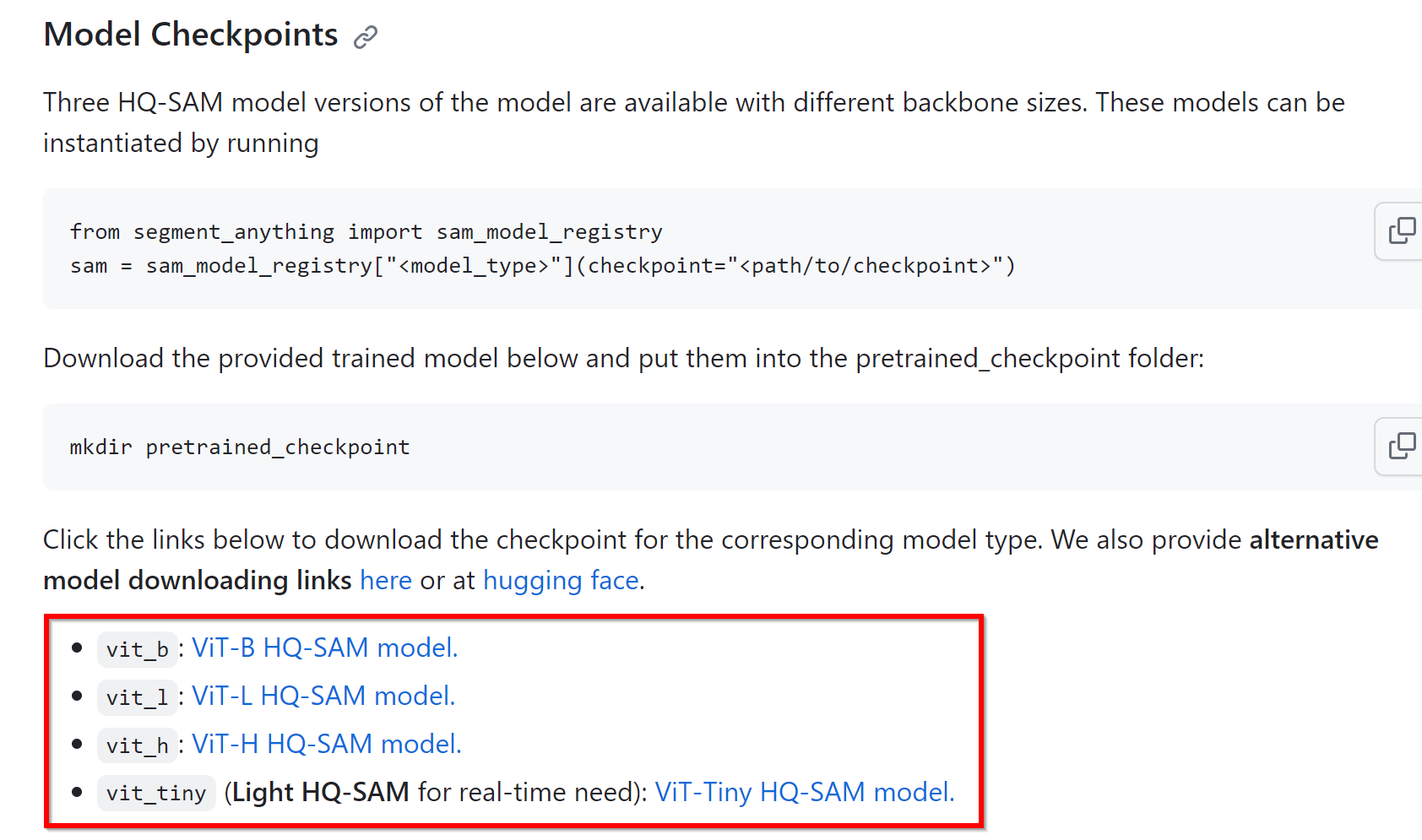Click the "sam = sam_model_registry" code line
Screen dimensions: 1422x840
click(541, 266)
